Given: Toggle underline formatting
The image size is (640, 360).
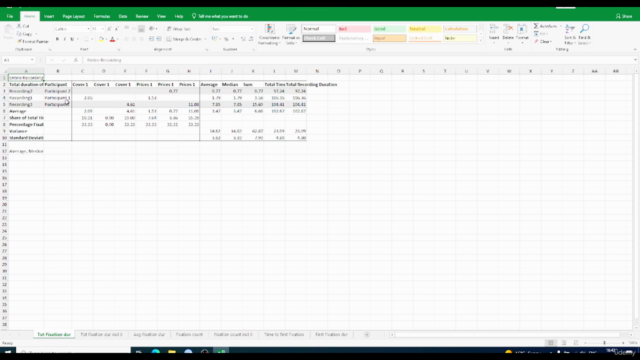Looking at the screenshot, I should point(72,39).
